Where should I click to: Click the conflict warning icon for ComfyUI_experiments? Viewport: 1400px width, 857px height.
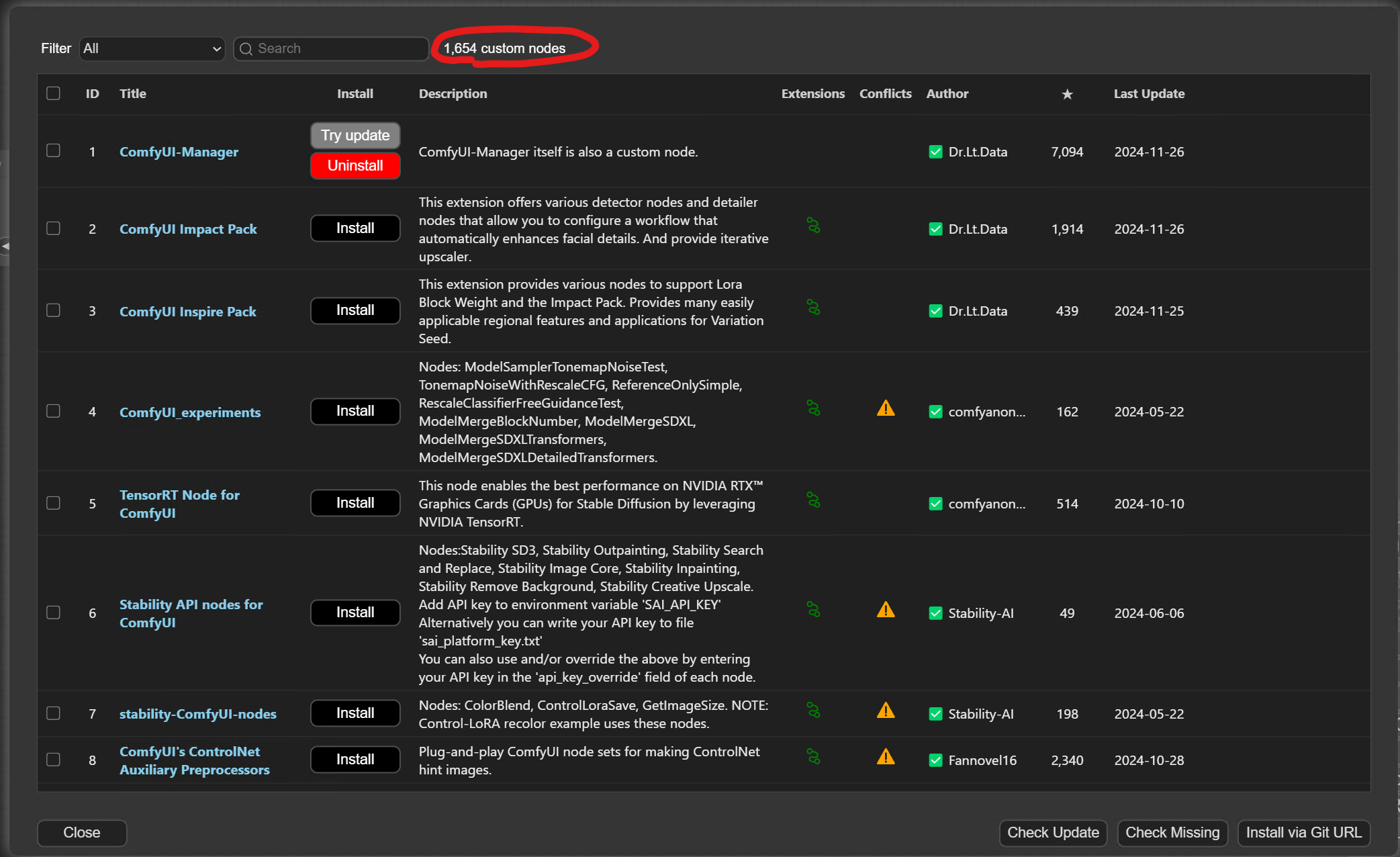886,408
